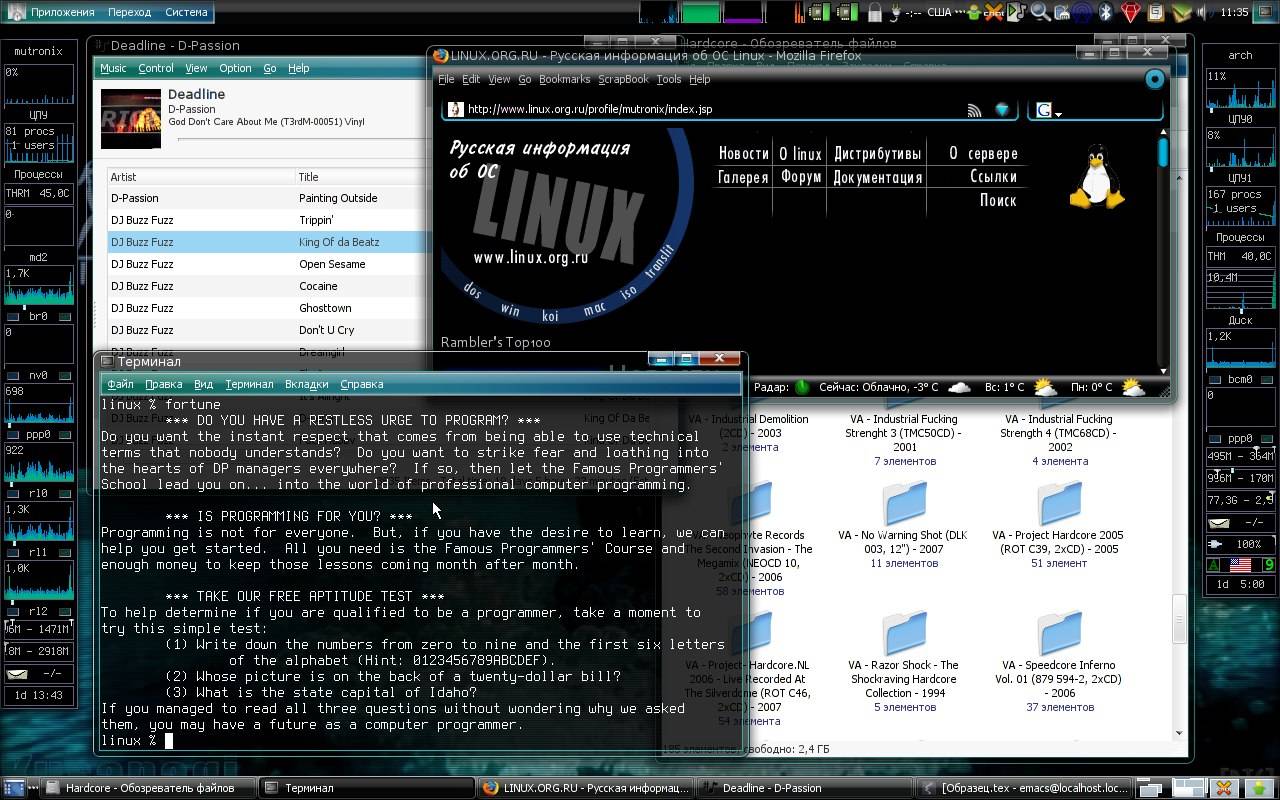Viewport: 1280px width, 800px height.
Task: Click the magnifier search tray icon
Action: (1040, 12)
